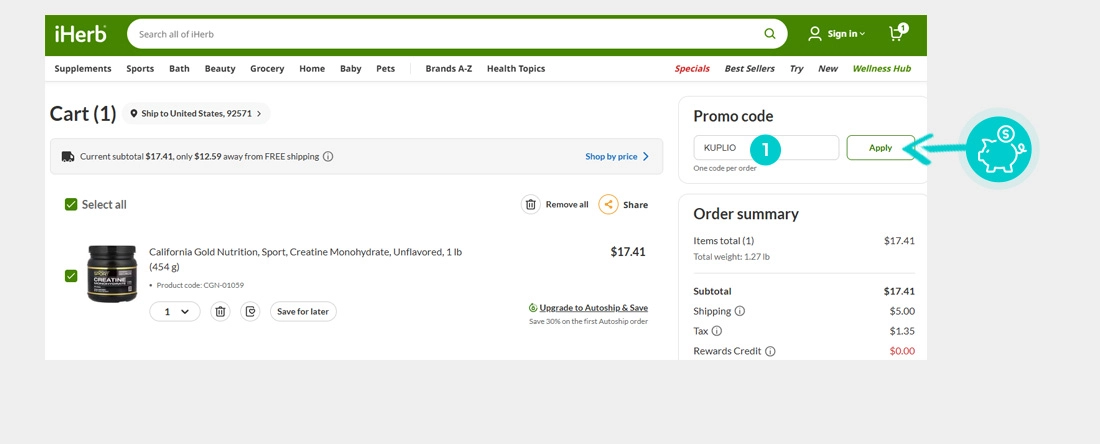1100x444 pixels.
Task: Click the orange Share icon
Action: 608,204
